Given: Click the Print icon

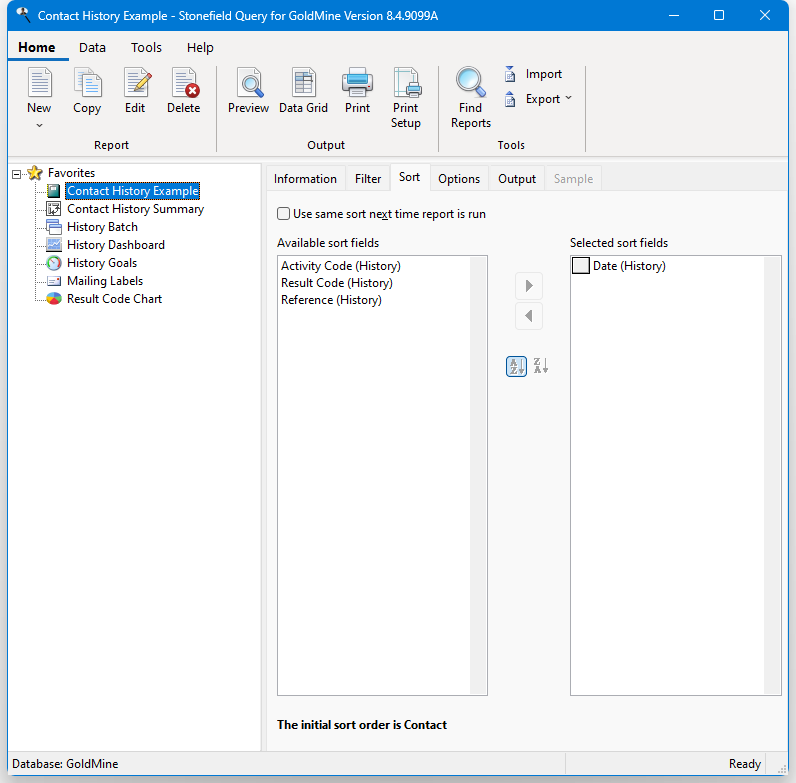Looking at the screenshot, I should (357, 82).
